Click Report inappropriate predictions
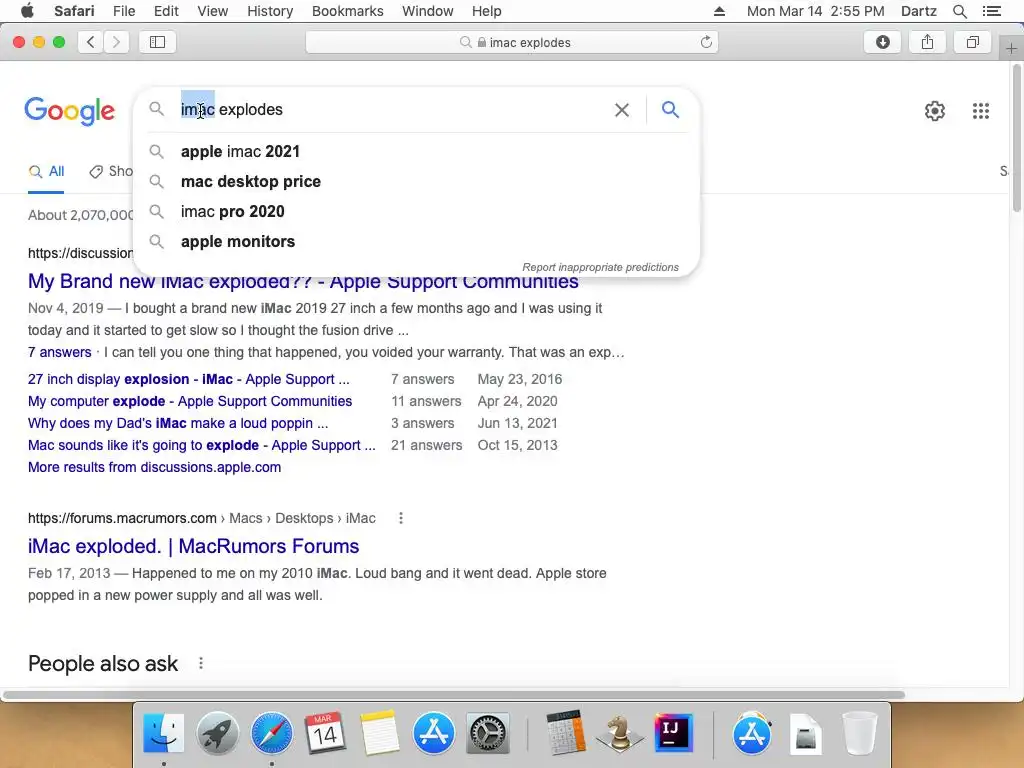Image resolution: width=1024 pixels, height=768 pixels. pyautogui.click(x=600, y=267)
